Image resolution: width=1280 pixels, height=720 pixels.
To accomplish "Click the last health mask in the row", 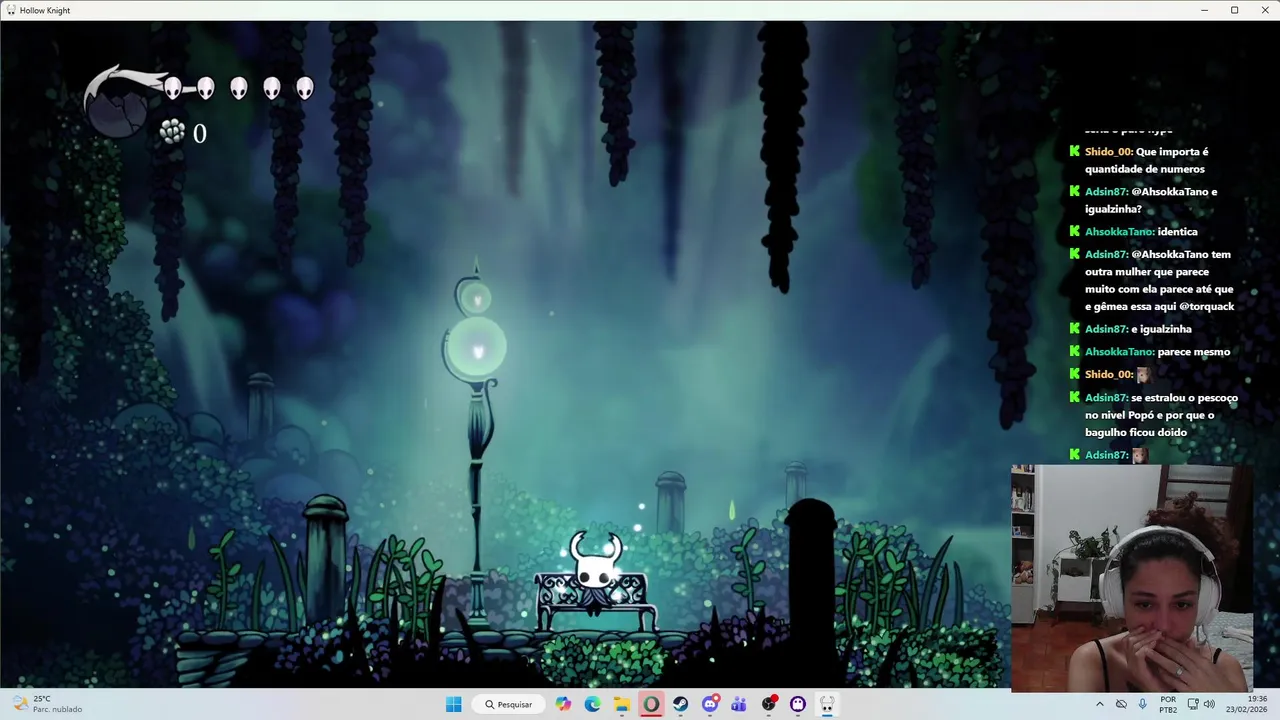I will (305, 89).
